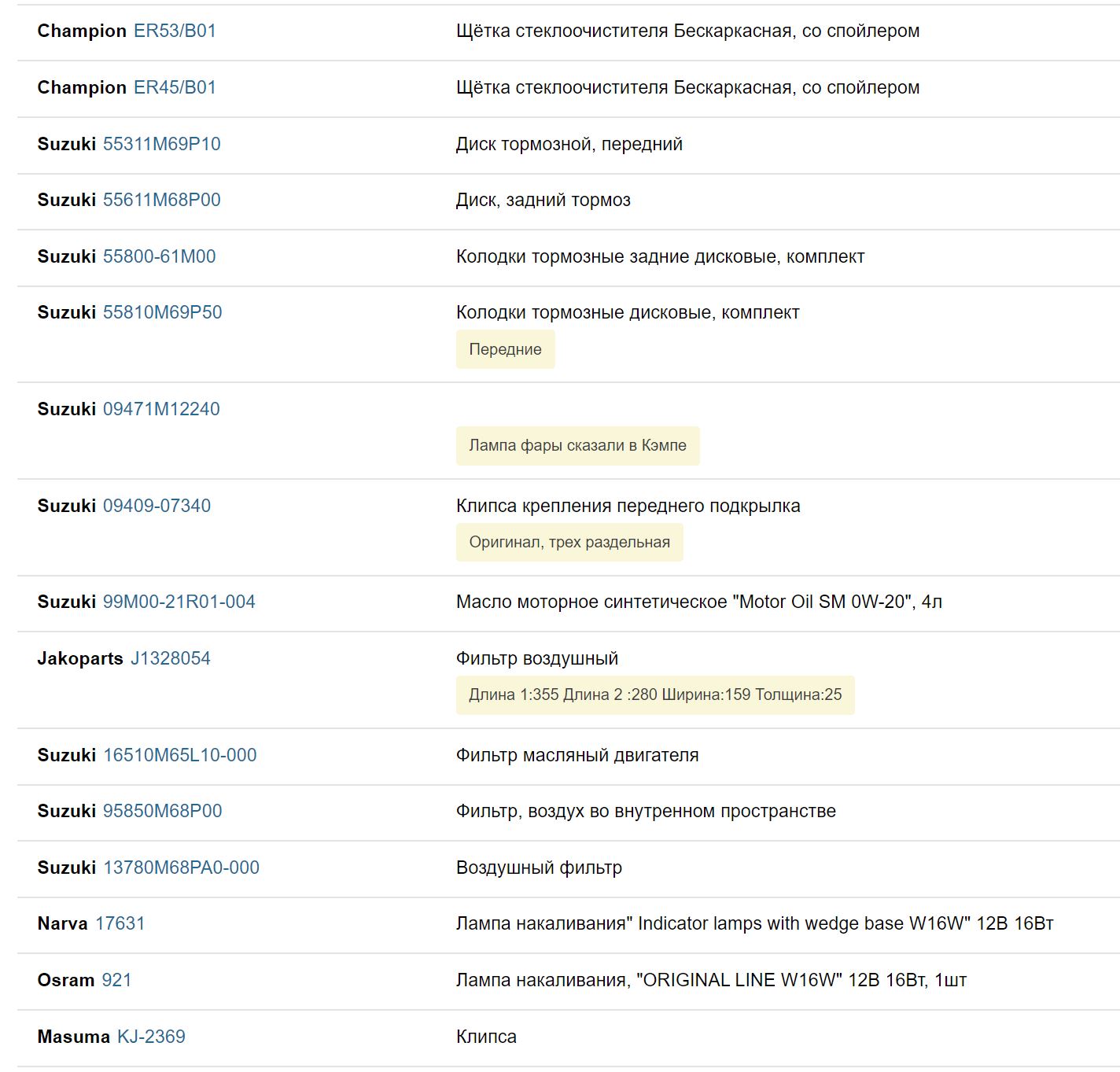Click Jakoparts J1328054 part number

click(x=170, y=658)
